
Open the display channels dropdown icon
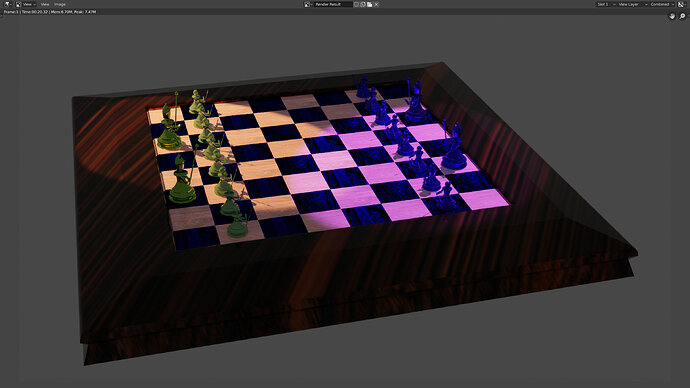[682, 4]
